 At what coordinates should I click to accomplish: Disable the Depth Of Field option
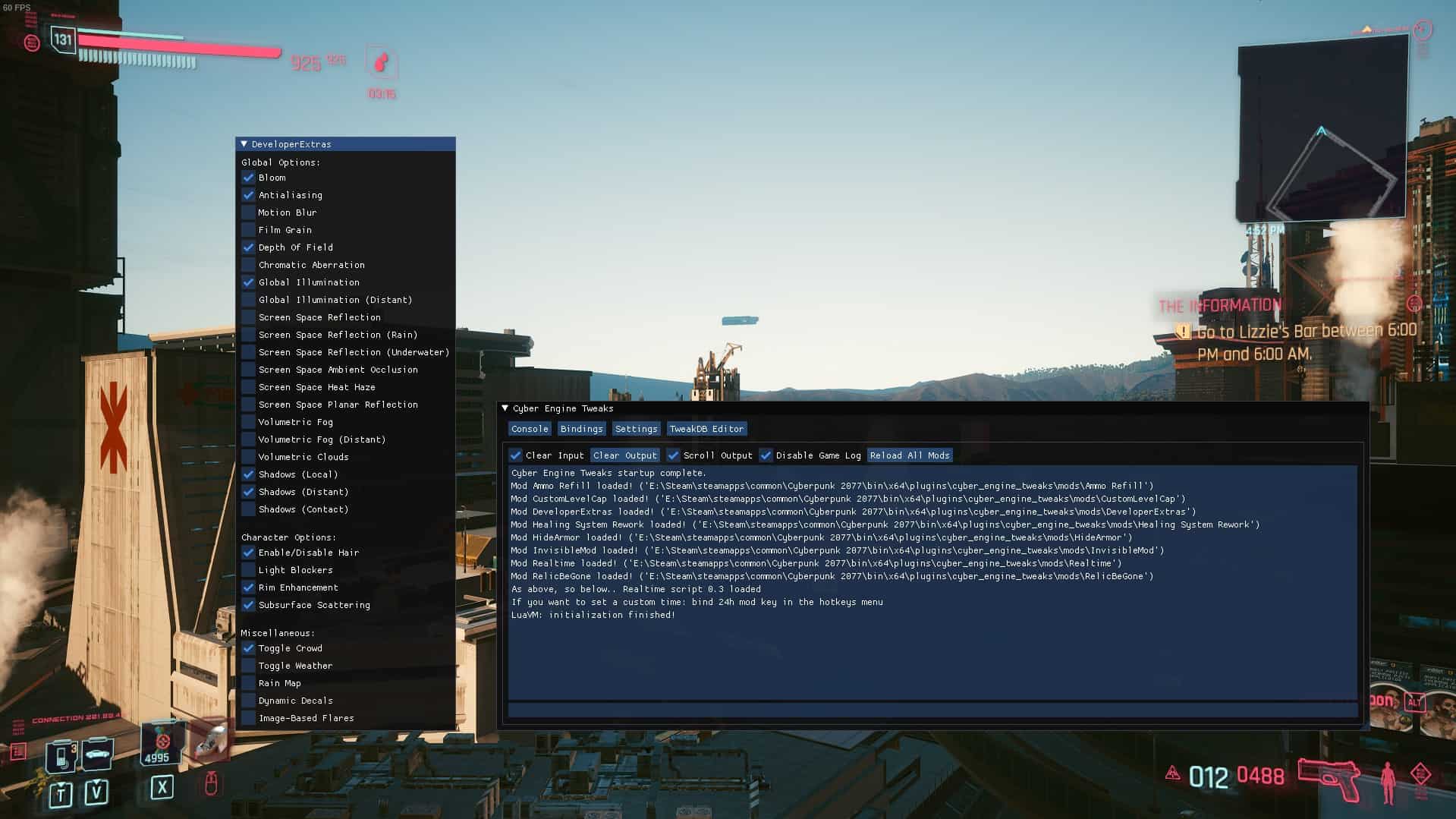[x=248, y=247]
